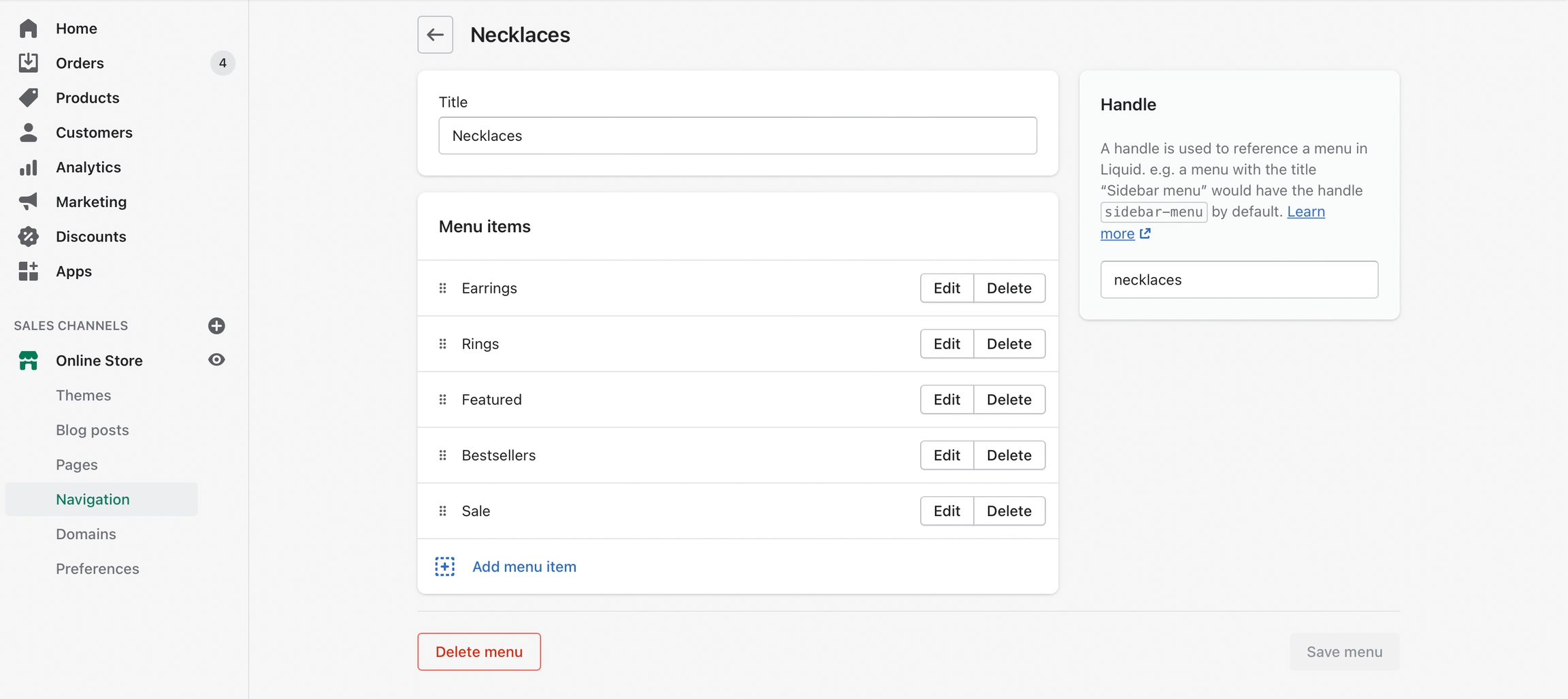Focus the handle input containing necklaces
This screenshot has height=699, width=1568.
pyautogui.click(x=1239, y=280)
